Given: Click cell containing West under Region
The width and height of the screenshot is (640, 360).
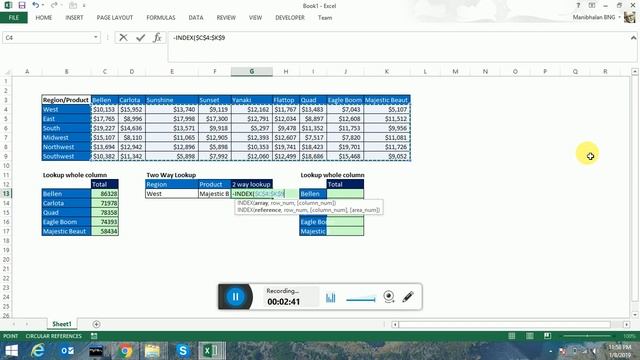Looking at the screenshot, I should point(171,194).
